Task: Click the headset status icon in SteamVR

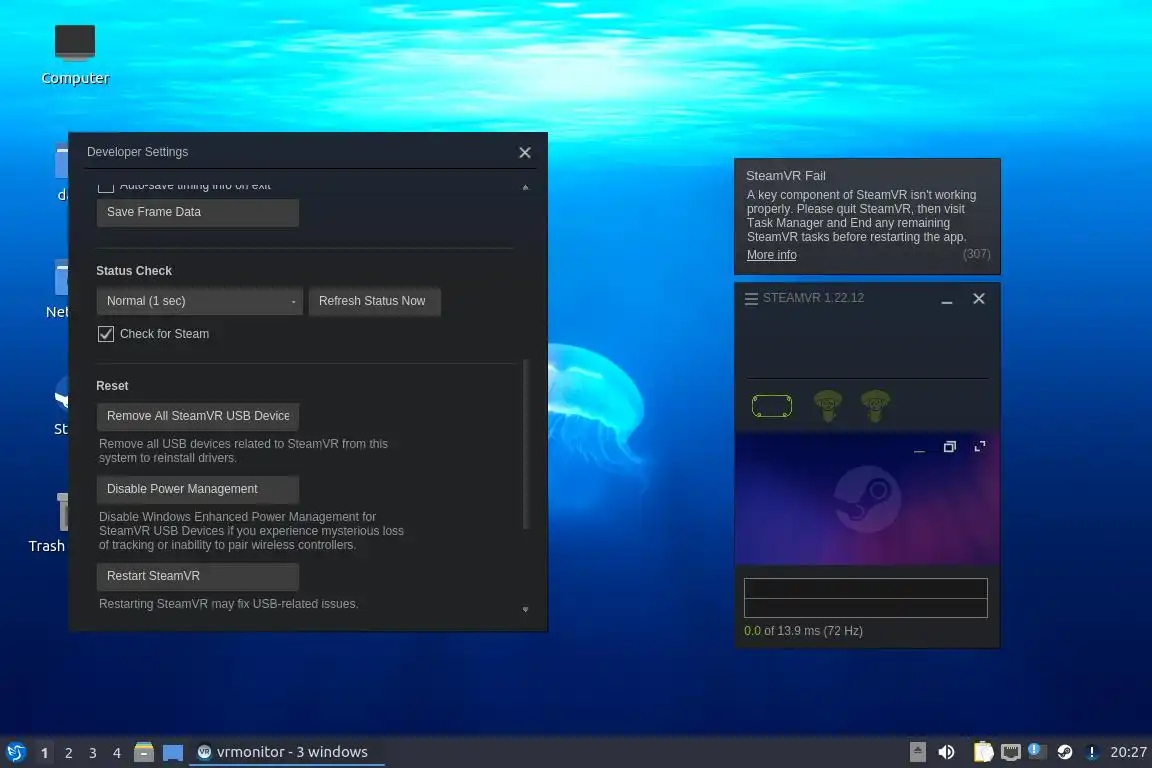Action: pyautogui.click(x=771, y=406)
